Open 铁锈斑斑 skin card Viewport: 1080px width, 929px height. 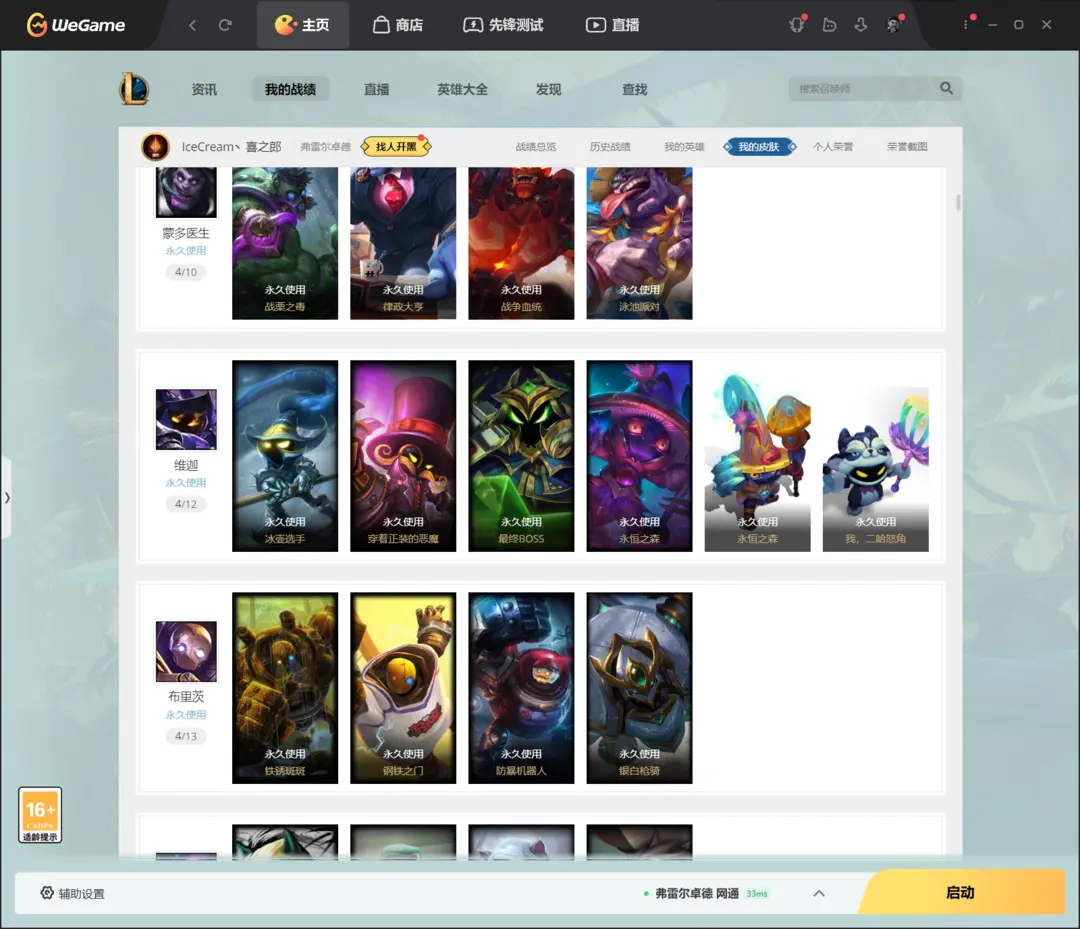(x=285, y=688)
